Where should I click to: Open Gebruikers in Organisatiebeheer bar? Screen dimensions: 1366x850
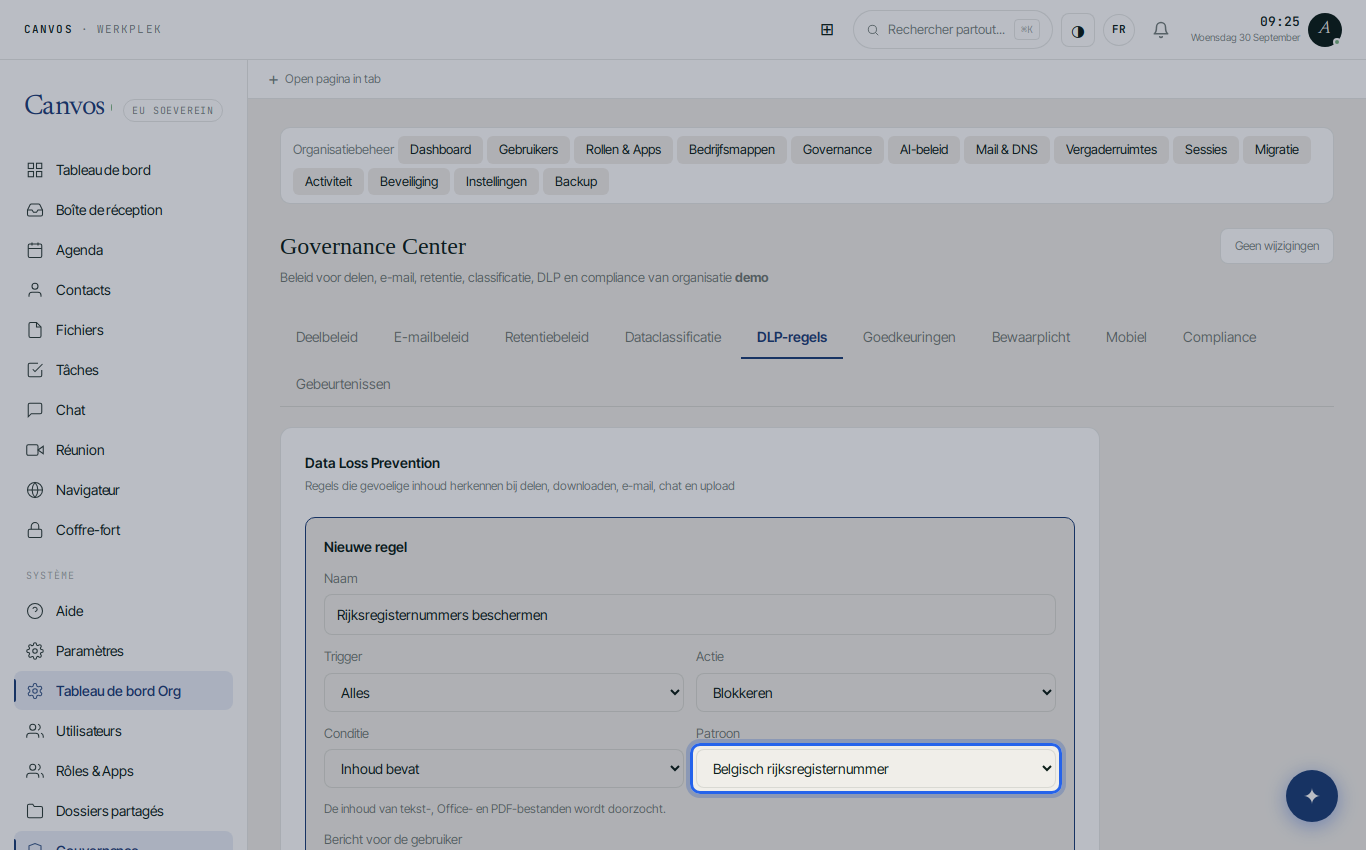[529, 150]
